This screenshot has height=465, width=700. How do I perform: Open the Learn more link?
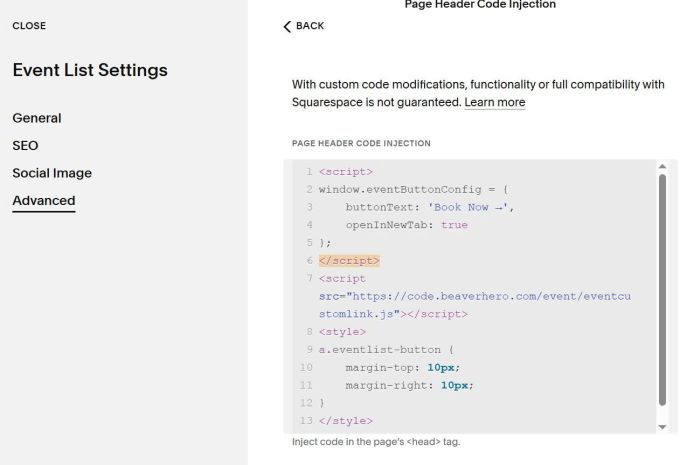(495, 102)
